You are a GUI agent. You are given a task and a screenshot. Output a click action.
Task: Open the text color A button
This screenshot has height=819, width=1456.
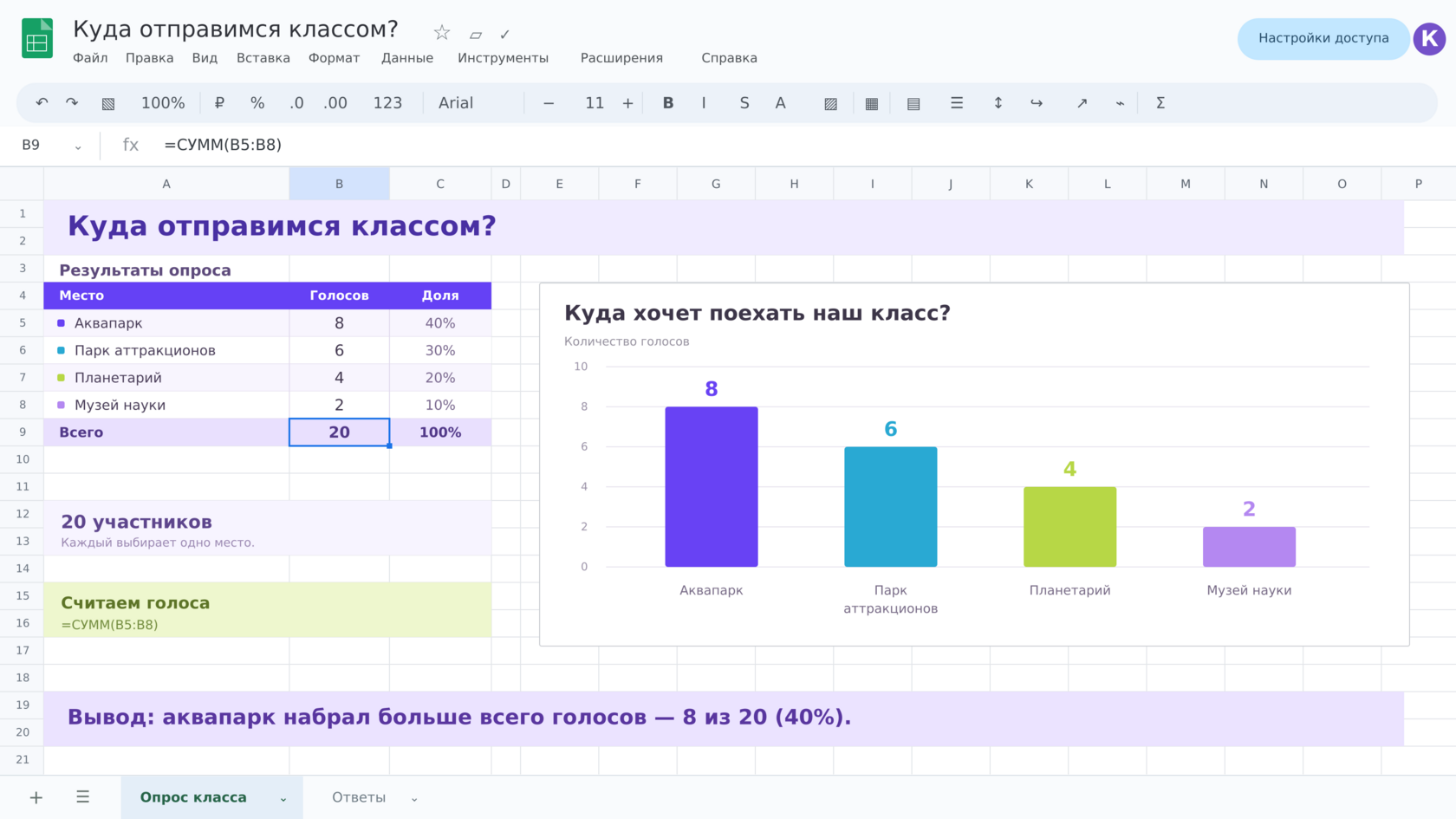781,103
